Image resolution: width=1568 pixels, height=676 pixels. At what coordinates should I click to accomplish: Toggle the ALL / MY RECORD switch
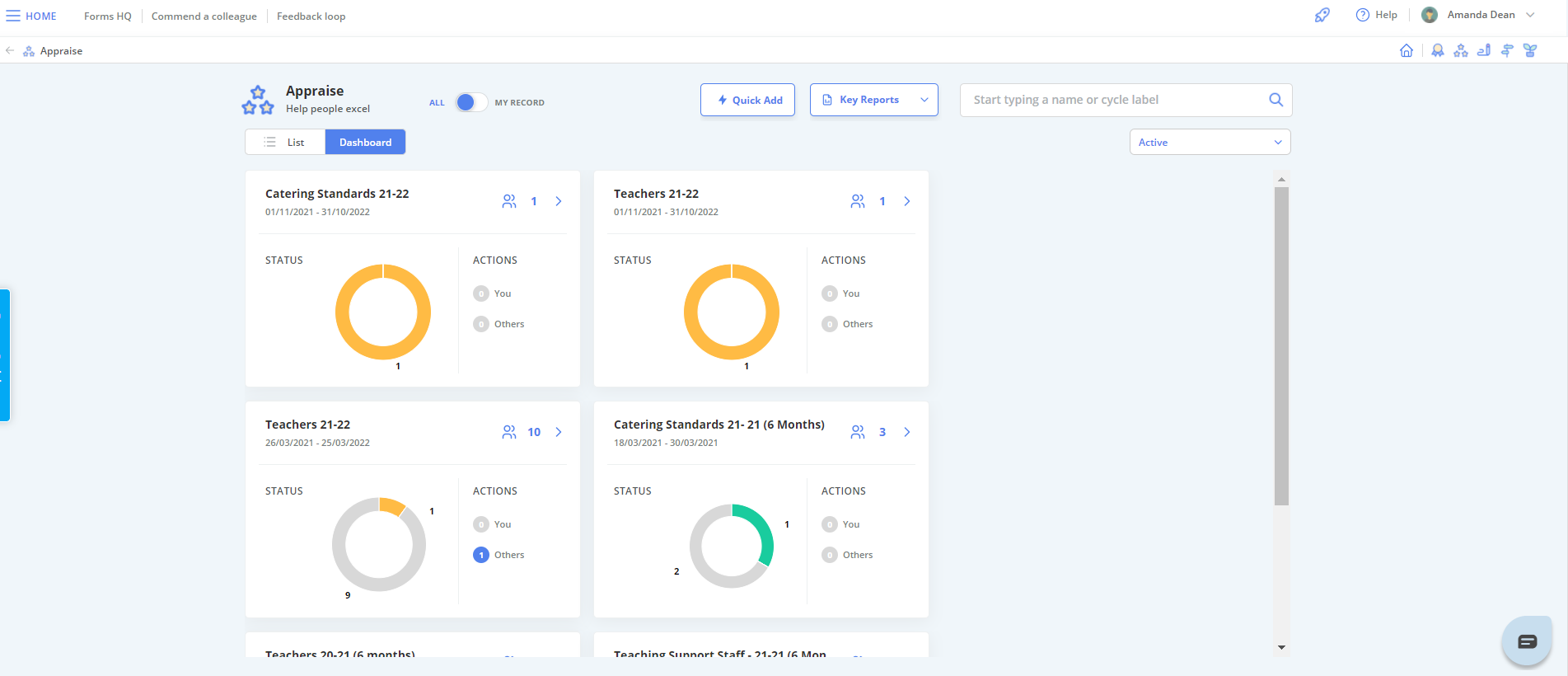(471, 102)
